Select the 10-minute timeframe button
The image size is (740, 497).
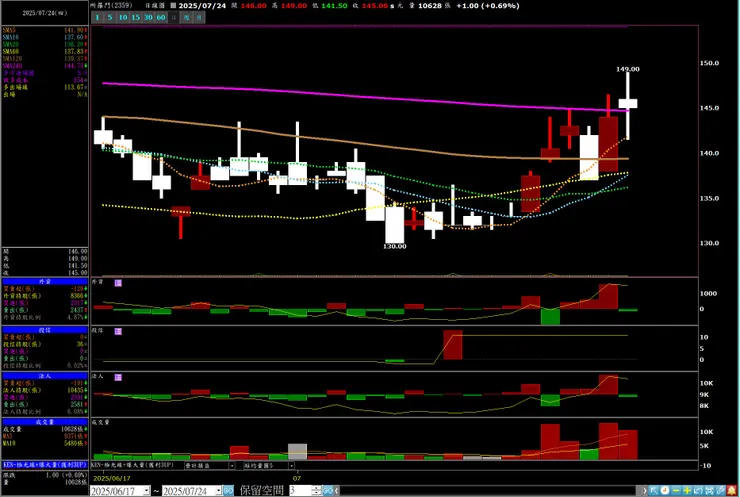[123, 17]
